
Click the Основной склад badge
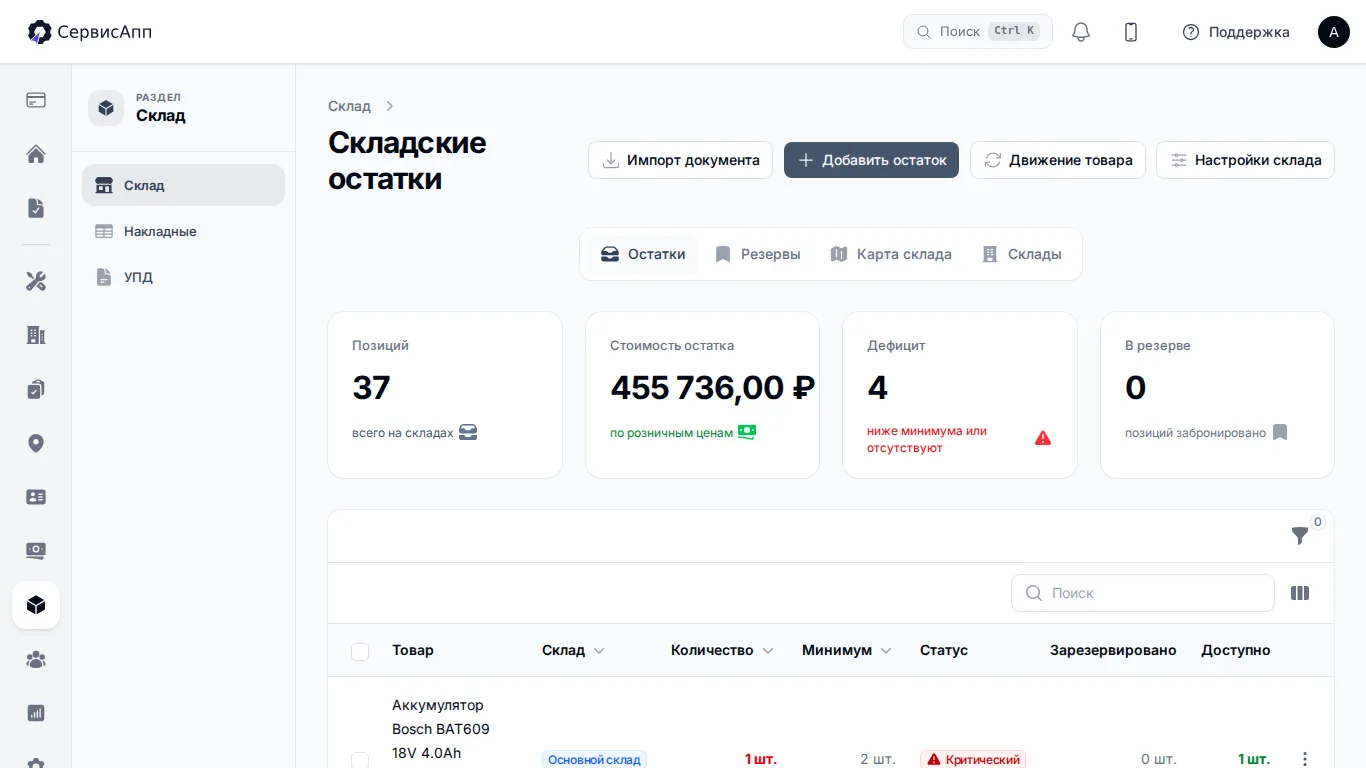(x=594, y=760)
